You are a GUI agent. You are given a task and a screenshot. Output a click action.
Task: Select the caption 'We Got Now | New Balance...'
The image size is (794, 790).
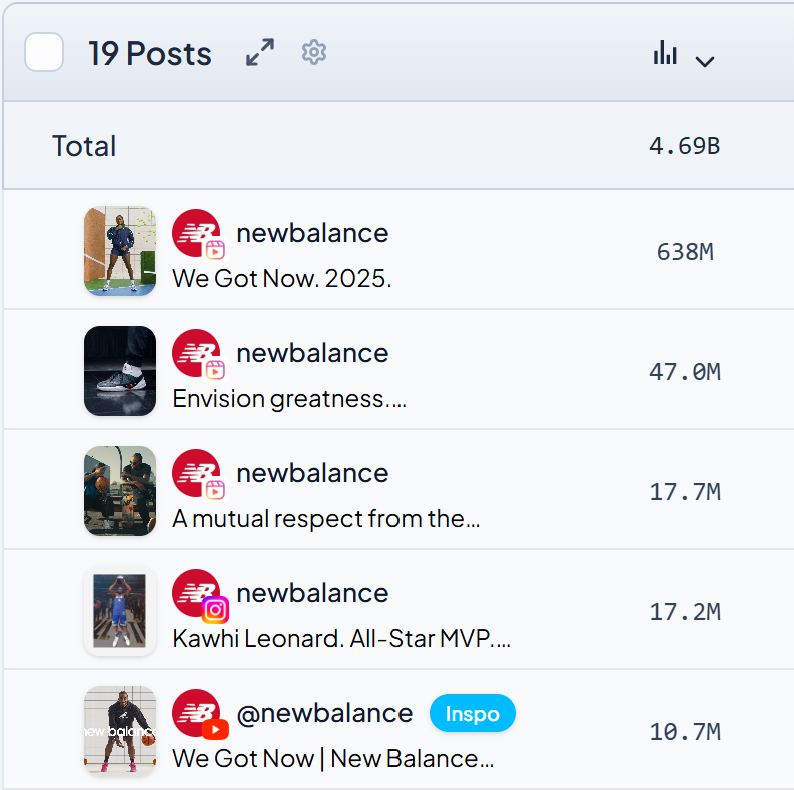[x=333, y=759]
